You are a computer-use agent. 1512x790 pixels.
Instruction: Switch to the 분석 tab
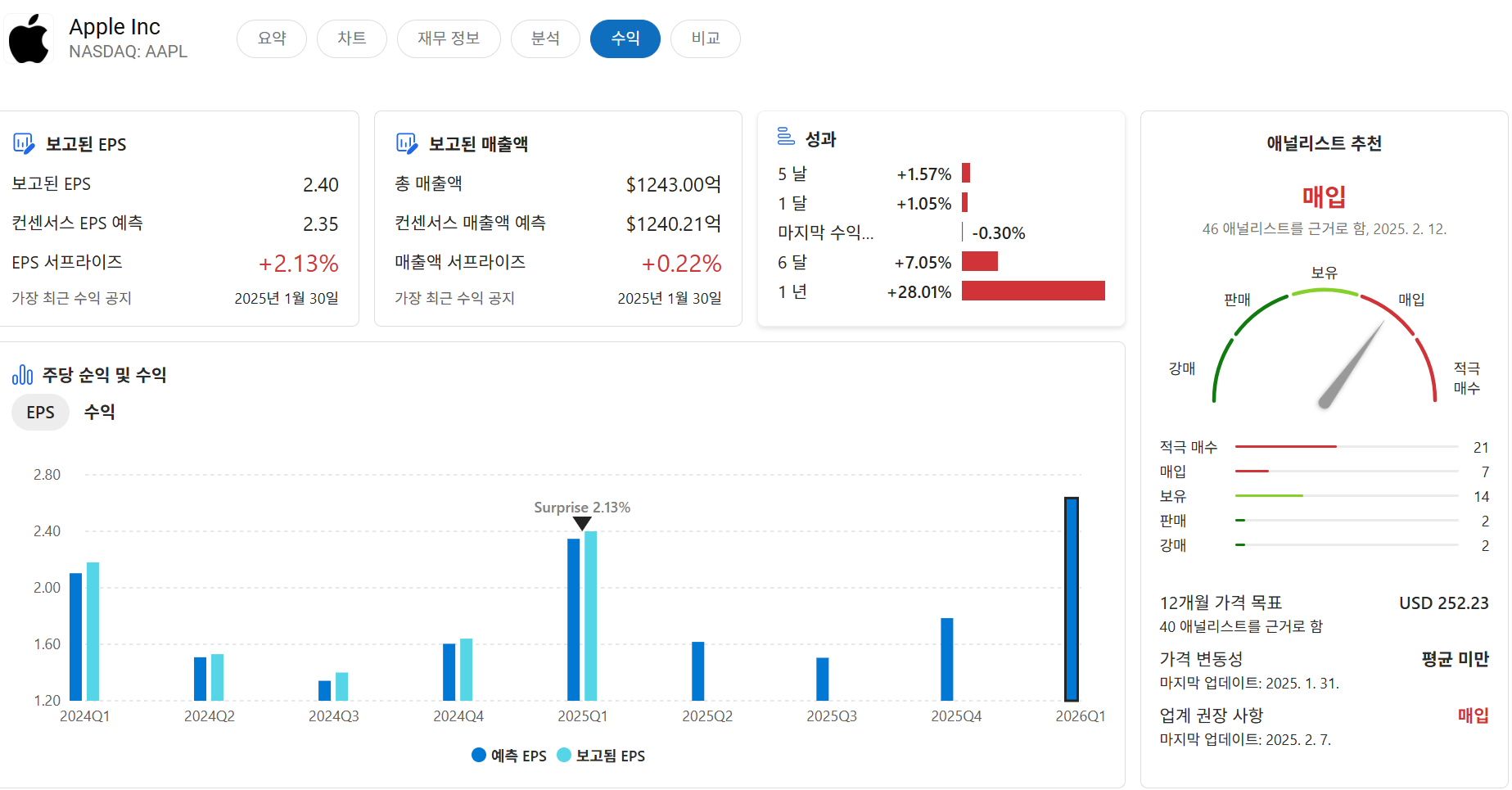545,38
